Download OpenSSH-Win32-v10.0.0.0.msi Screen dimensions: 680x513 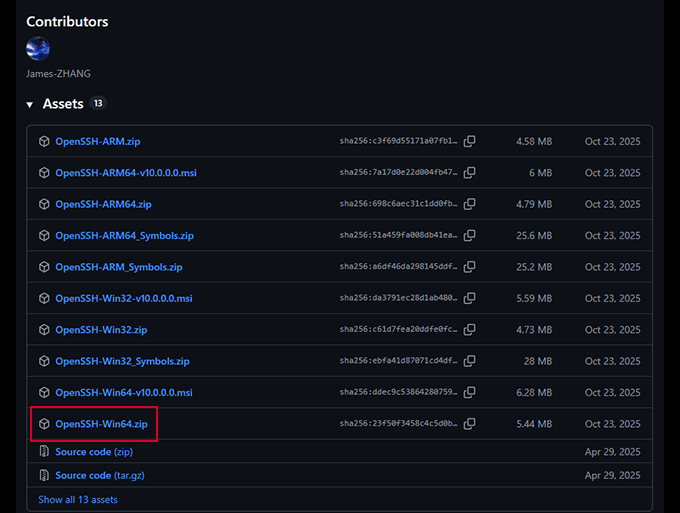point(124,298)
